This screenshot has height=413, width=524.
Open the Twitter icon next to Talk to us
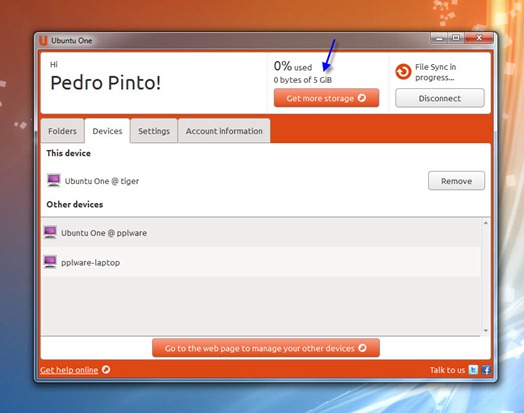(473, 370)
